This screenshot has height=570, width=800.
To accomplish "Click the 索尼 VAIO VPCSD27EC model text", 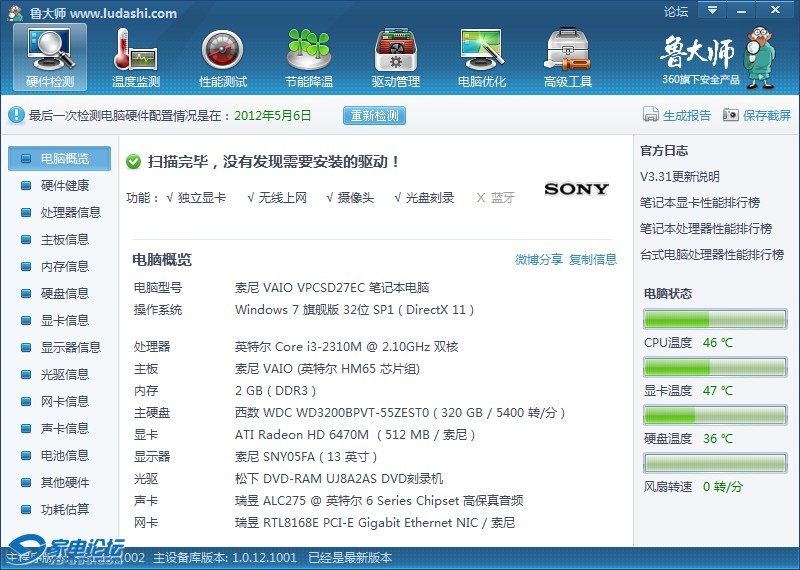I will (x=332, y=288).
